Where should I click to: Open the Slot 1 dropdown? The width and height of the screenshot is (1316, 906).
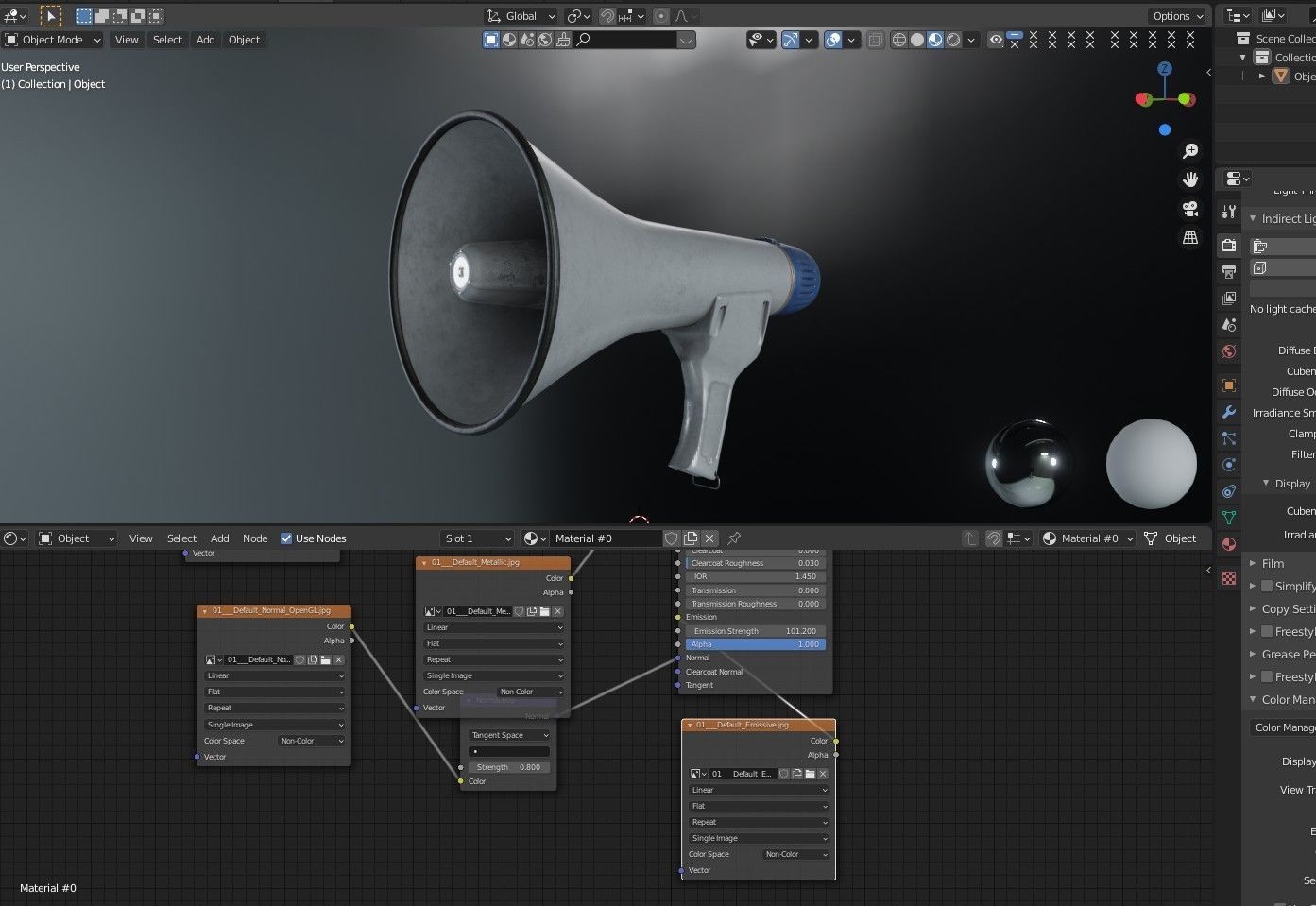click(478, 538)
